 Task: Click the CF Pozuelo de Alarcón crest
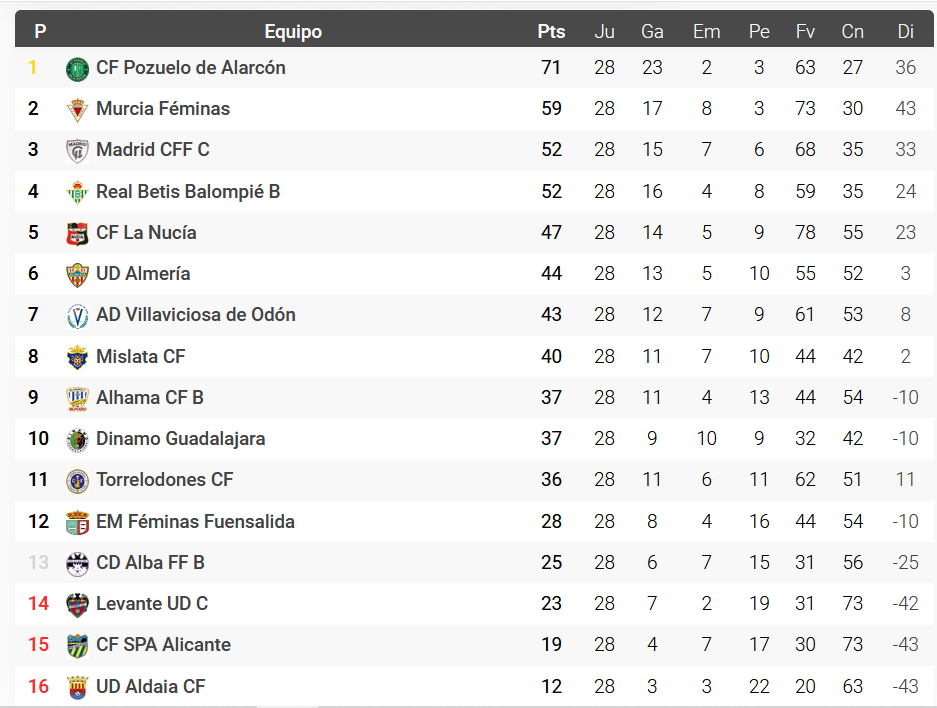pyautogui.click(x=77, y=69)
